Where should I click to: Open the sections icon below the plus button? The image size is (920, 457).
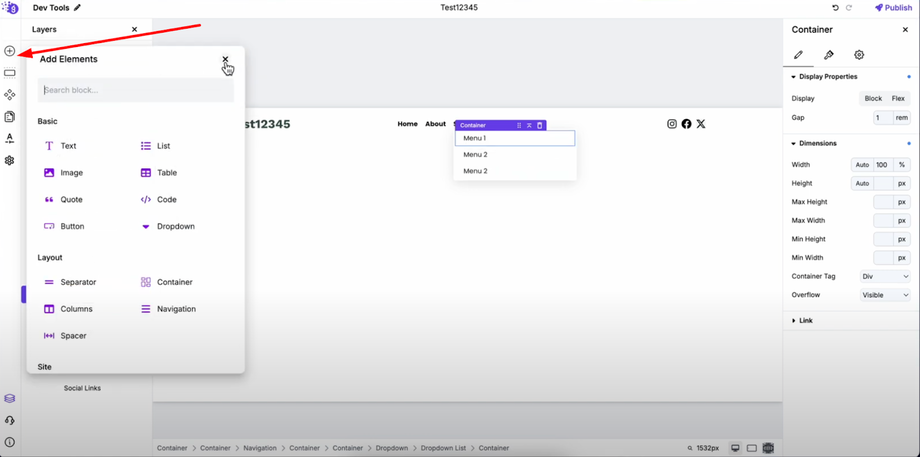click(x=9, y=73)
